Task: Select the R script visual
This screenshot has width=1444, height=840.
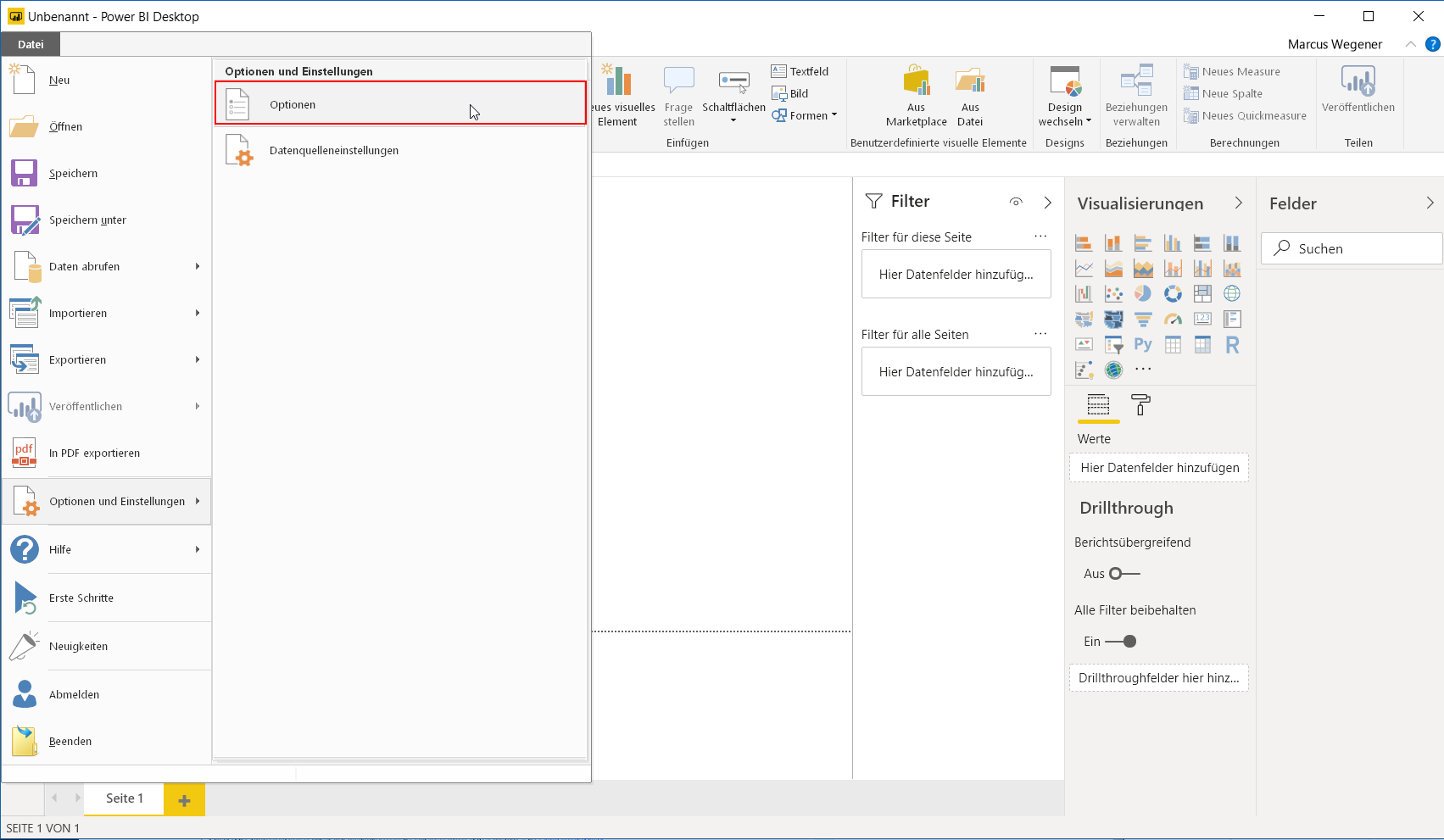Action: point(1232,344)
